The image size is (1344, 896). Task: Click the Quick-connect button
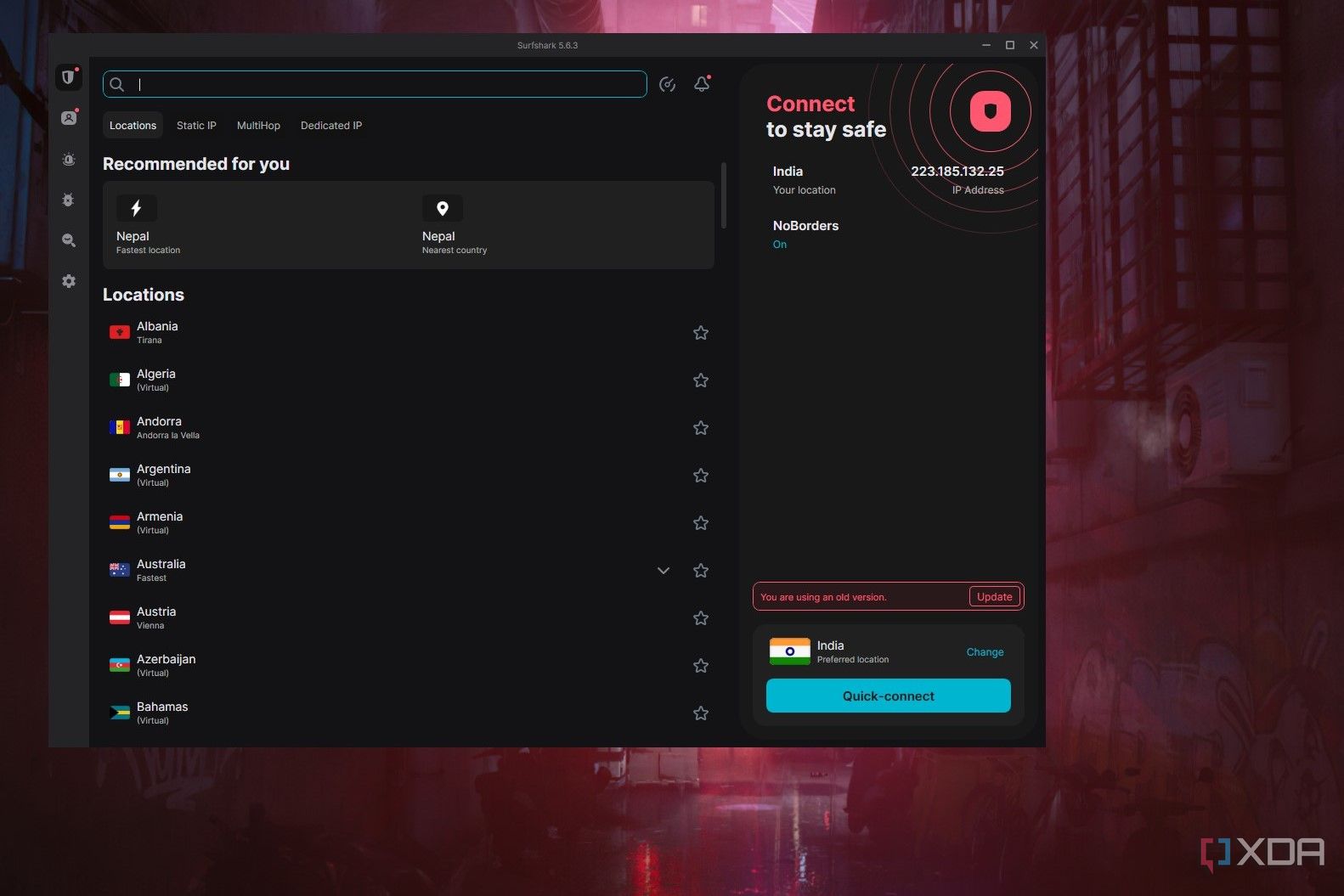(x=889, y=696)
